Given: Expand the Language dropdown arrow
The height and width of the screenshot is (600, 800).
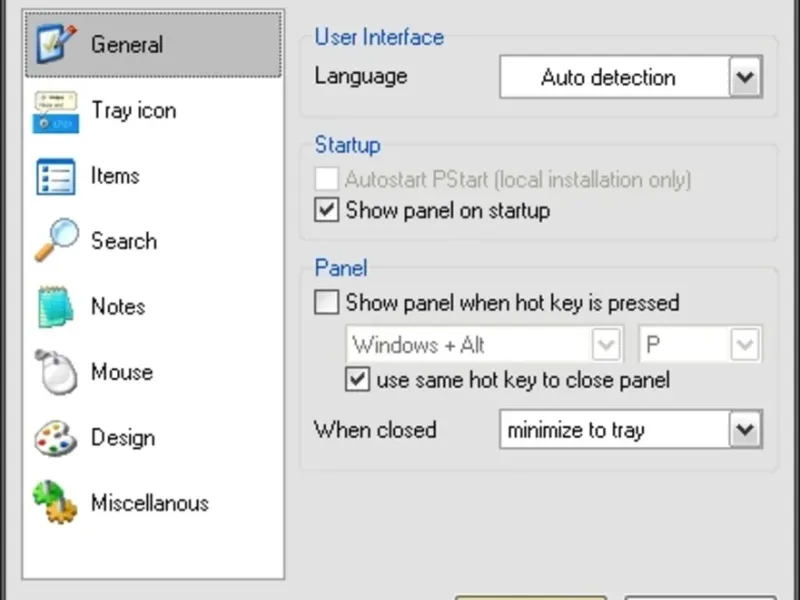Looking at the screenshot, I should coord(745,77).
